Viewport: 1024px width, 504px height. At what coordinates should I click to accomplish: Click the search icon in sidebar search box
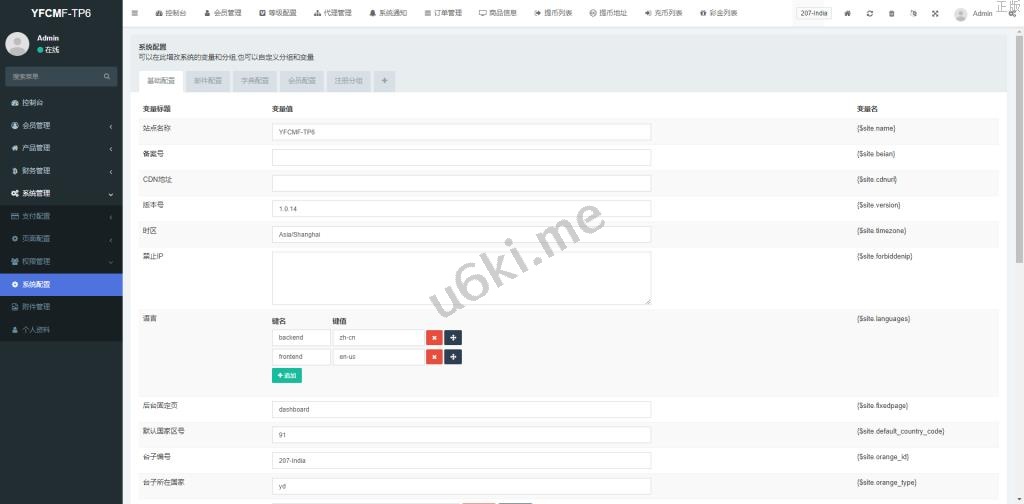click(x=108, y=76)
